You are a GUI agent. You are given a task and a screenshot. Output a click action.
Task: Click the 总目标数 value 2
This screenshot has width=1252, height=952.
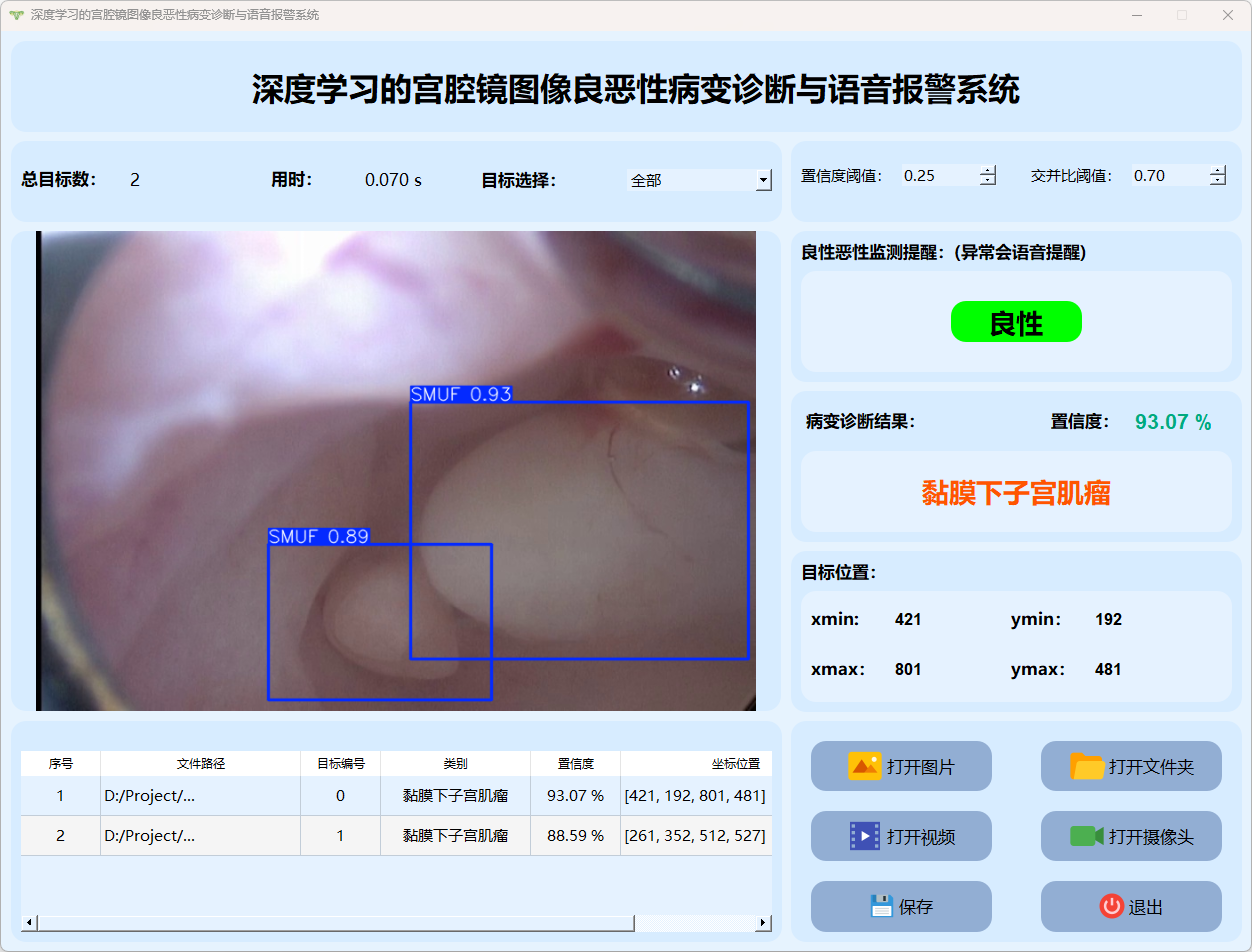pyautogui.click(x=135, y=180)
